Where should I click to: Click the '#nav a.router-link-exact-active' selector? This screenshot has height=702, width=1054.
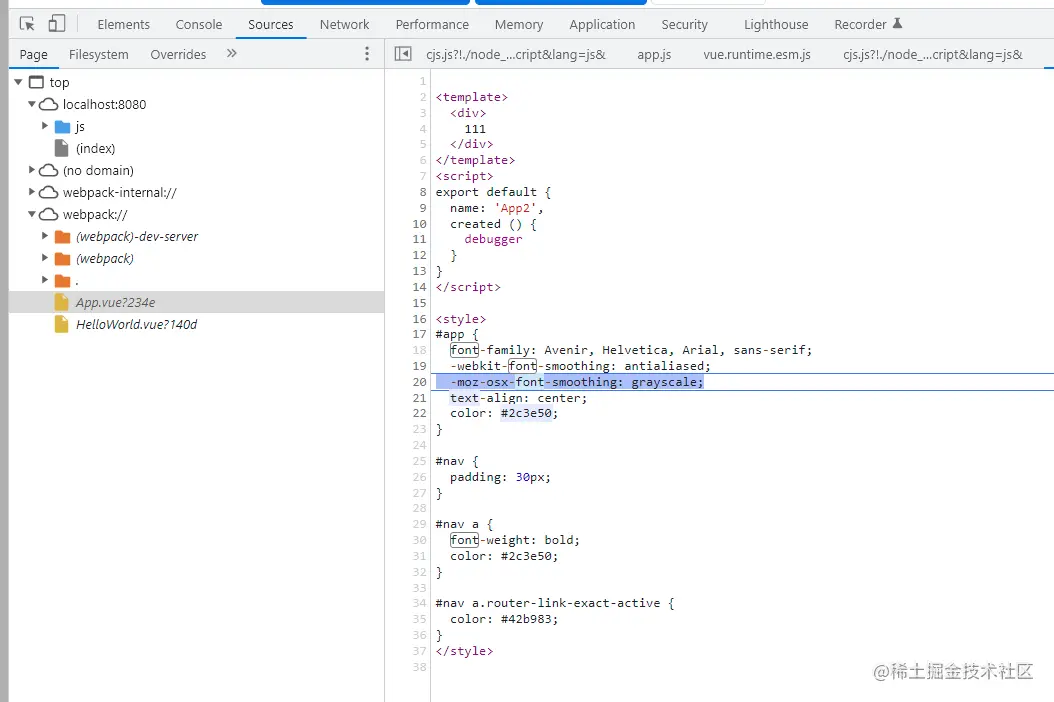point(548,603)
